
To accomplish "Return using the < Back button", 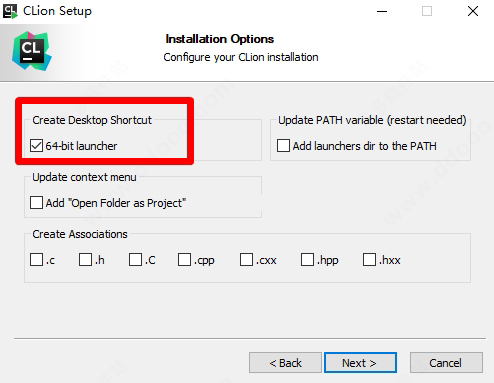I will [x=285, y=363].
